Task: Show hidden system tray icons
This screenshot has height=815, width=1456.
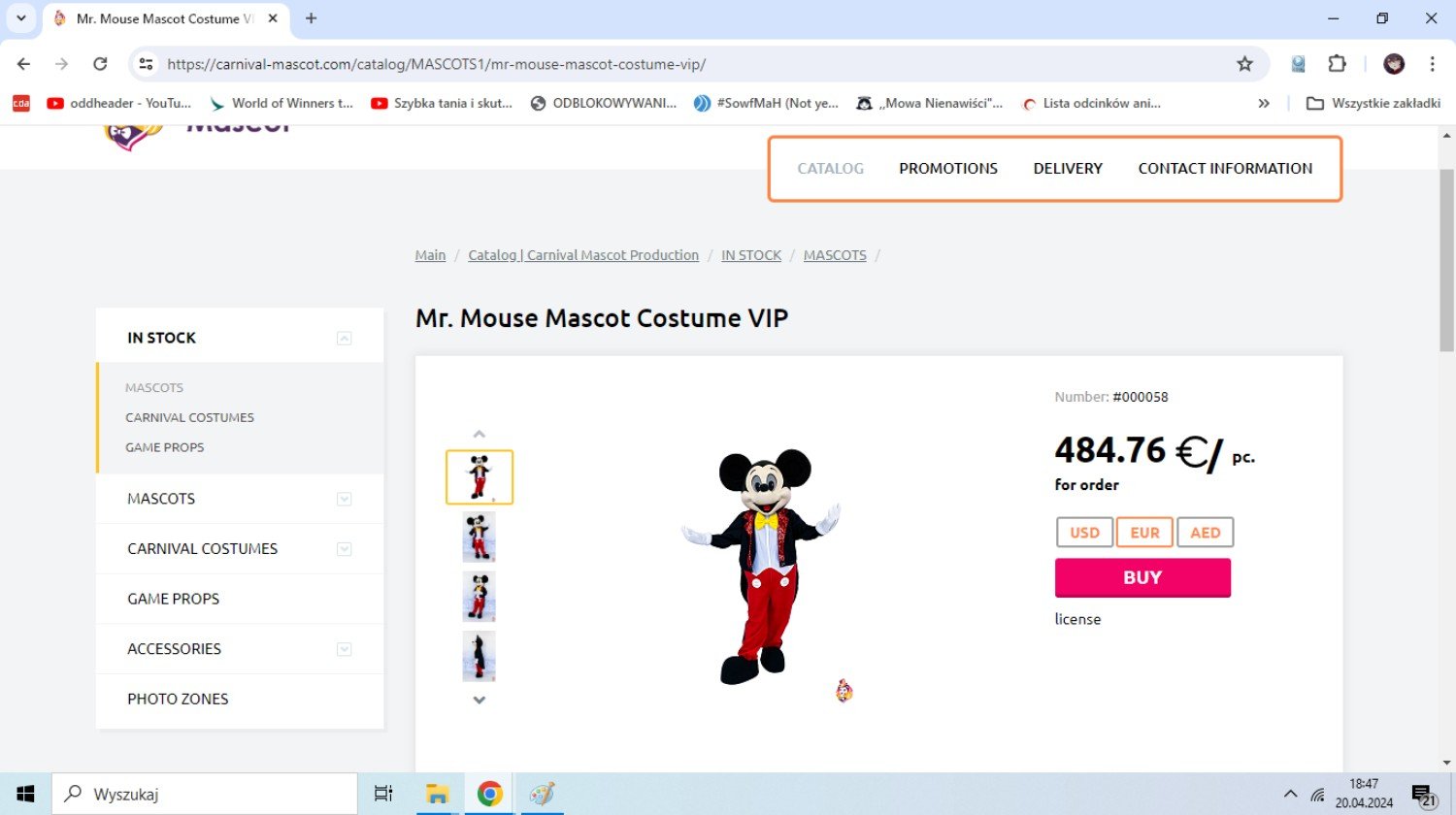Action: point(1290,794)
